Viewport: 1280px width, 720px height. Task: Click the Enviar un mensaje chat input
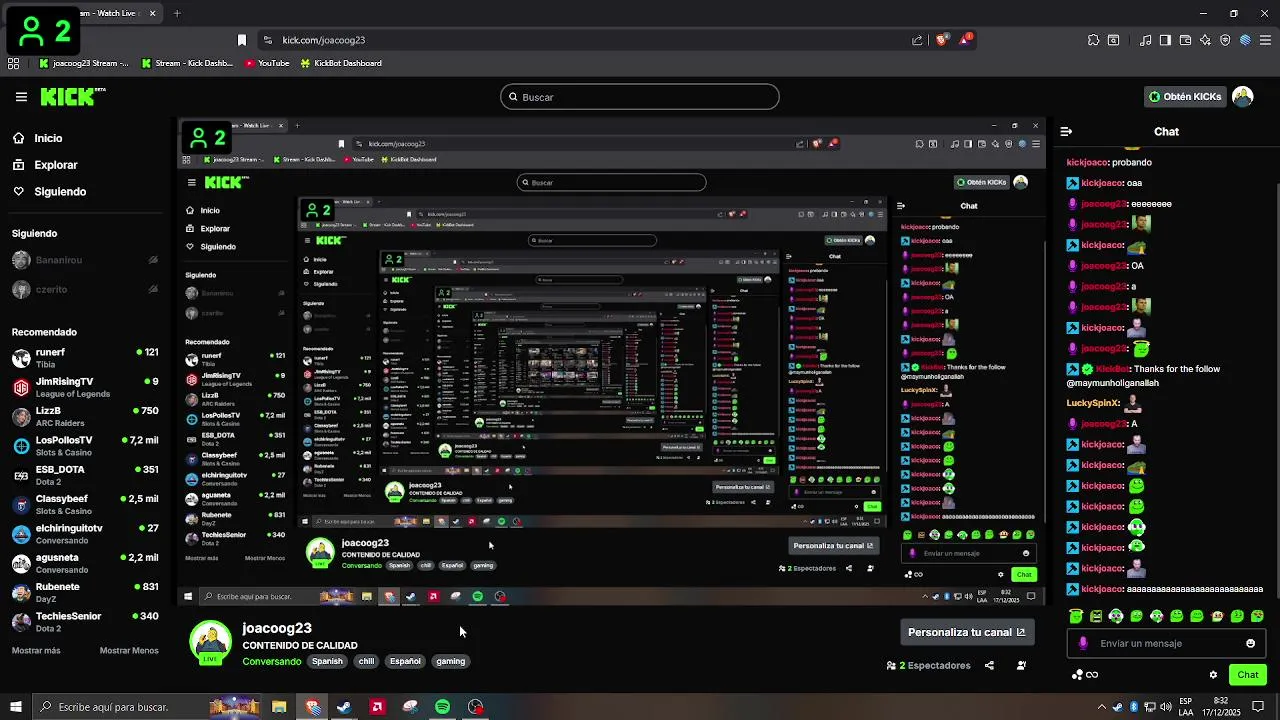point(1166,643)
